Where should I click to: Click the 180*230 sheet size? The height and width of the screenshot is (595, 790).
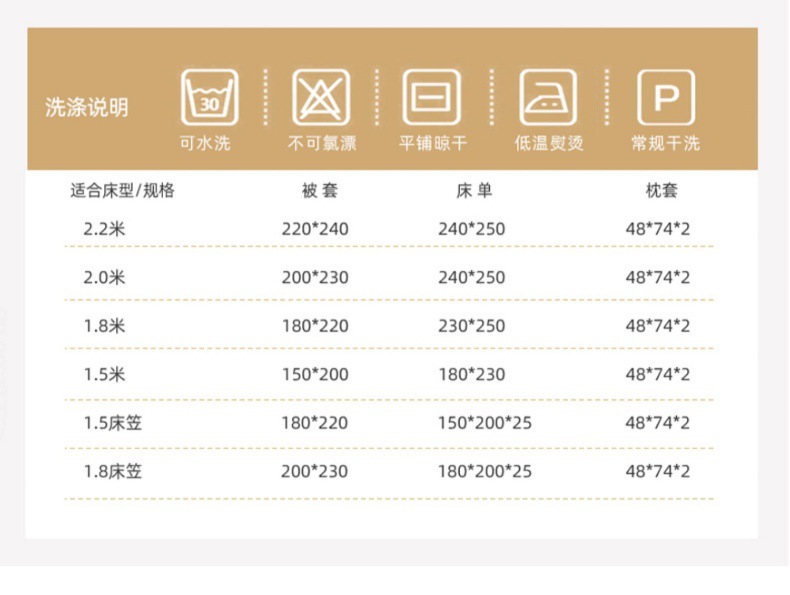pos(472,374)
